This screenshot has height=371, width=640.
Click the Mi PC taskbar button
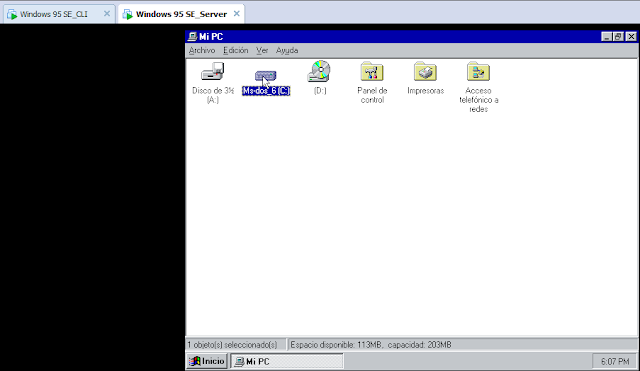click(x=287, y=362)
